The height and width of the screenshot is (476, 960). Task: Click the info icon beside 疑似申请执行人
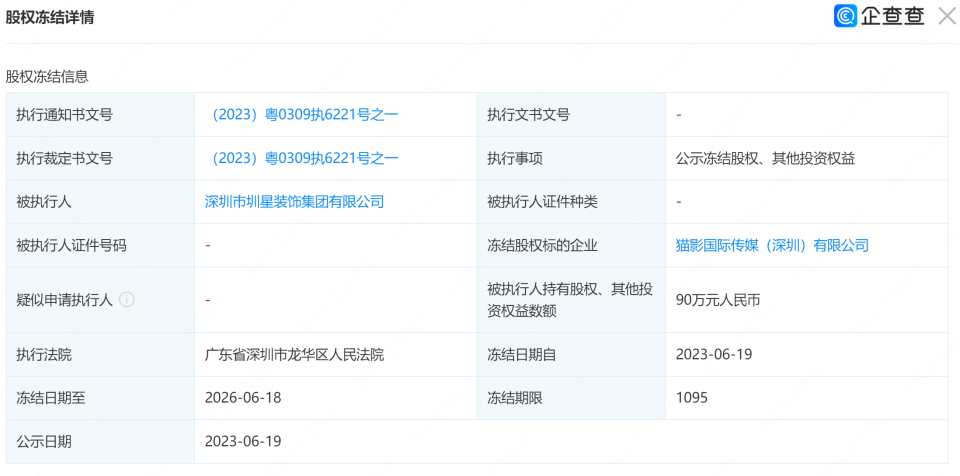pos(127,300)
